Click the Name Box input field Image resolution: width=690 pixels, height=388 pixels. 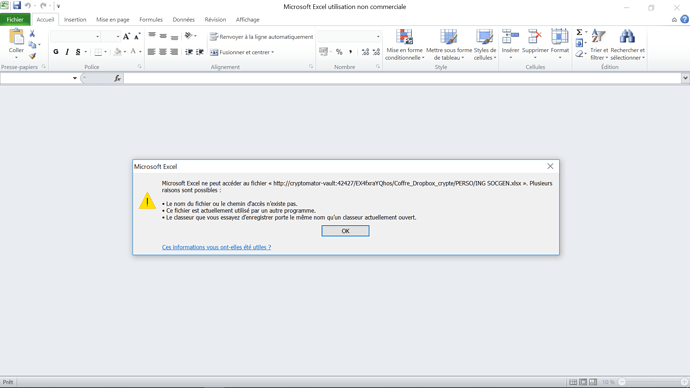click(x=36, y=78)
